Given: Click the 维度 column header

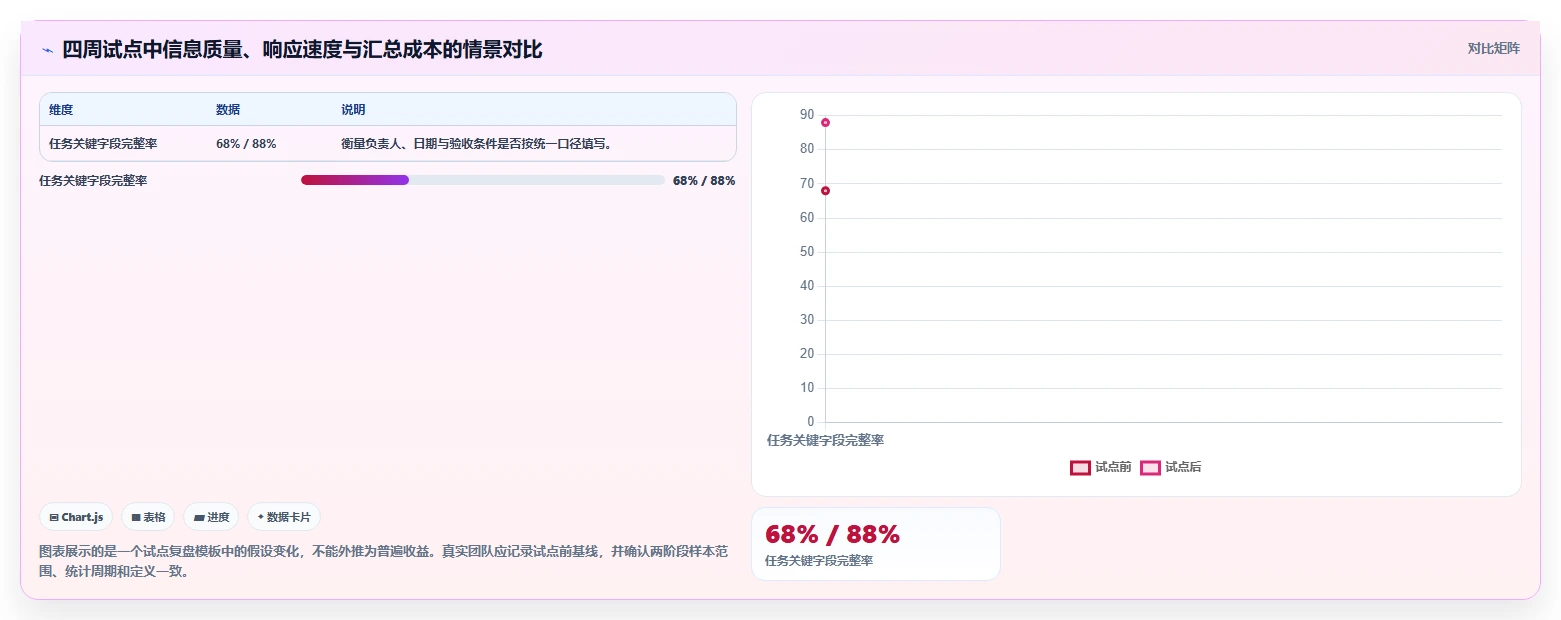Looking at the screenshot, I should tap(61, 110).
